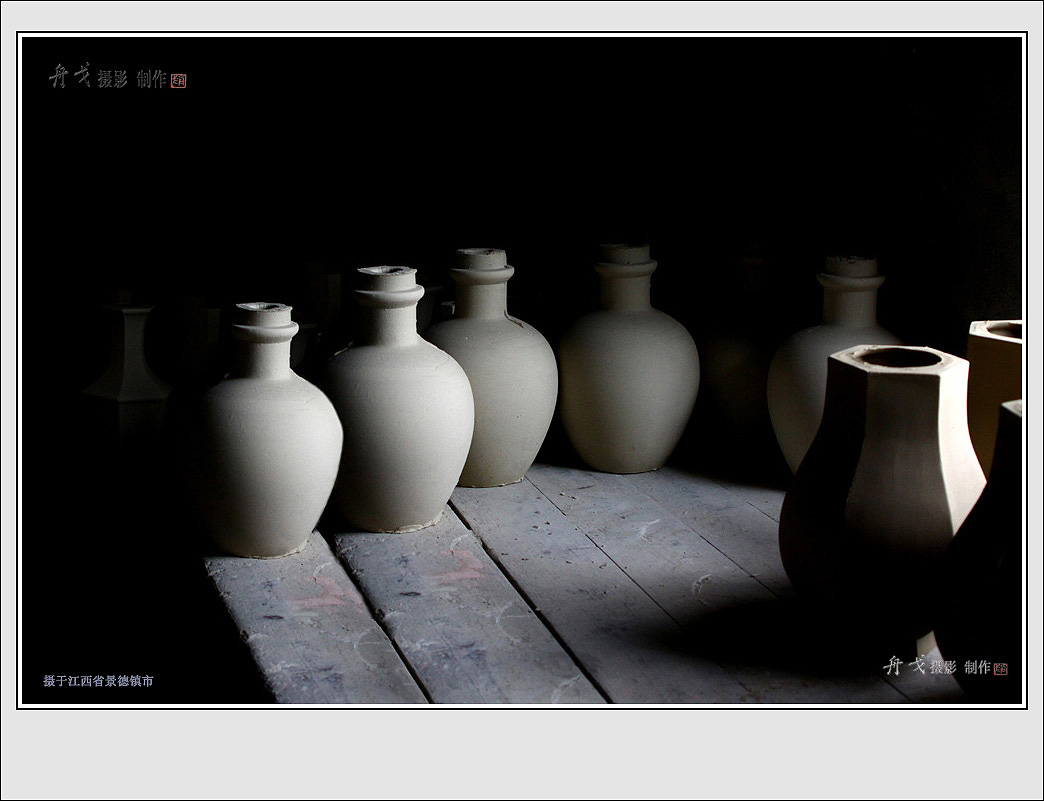
Task: Click the red seal stamp in bottom-right watermark
Action: (x=1001, y=668)
